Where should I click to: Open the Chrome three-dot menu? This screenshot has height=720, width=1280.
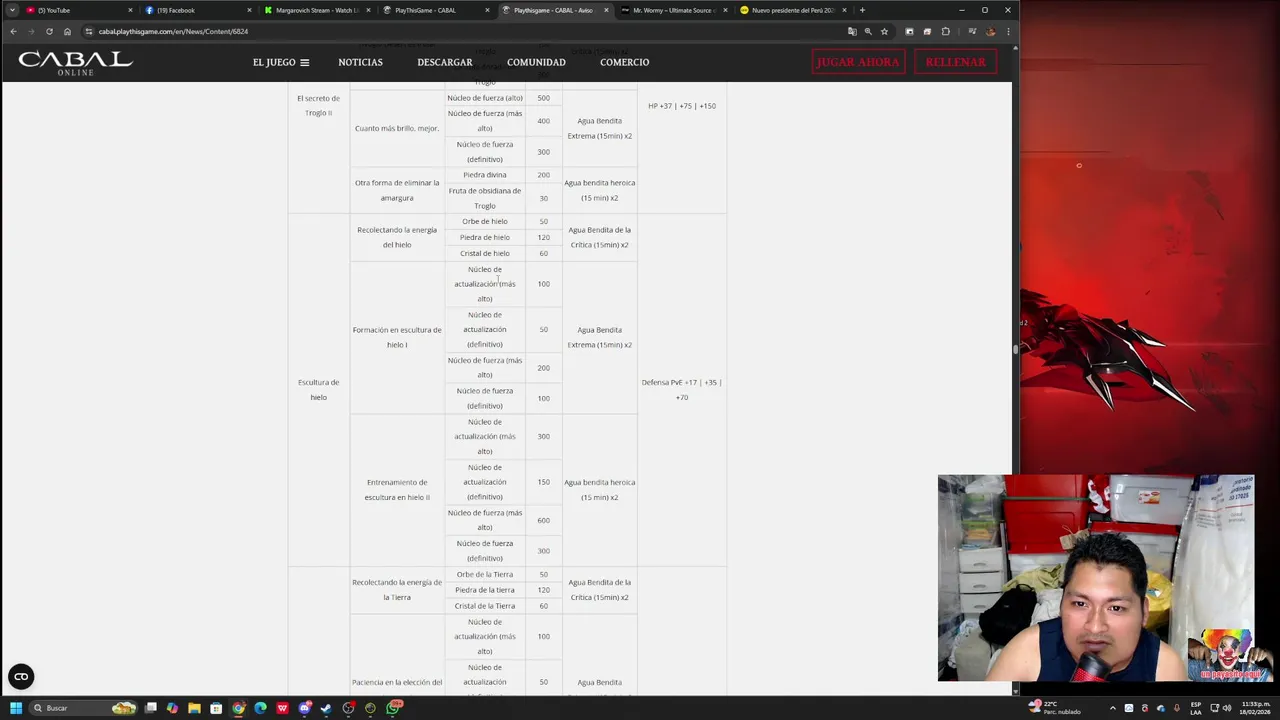point(1007,31)
